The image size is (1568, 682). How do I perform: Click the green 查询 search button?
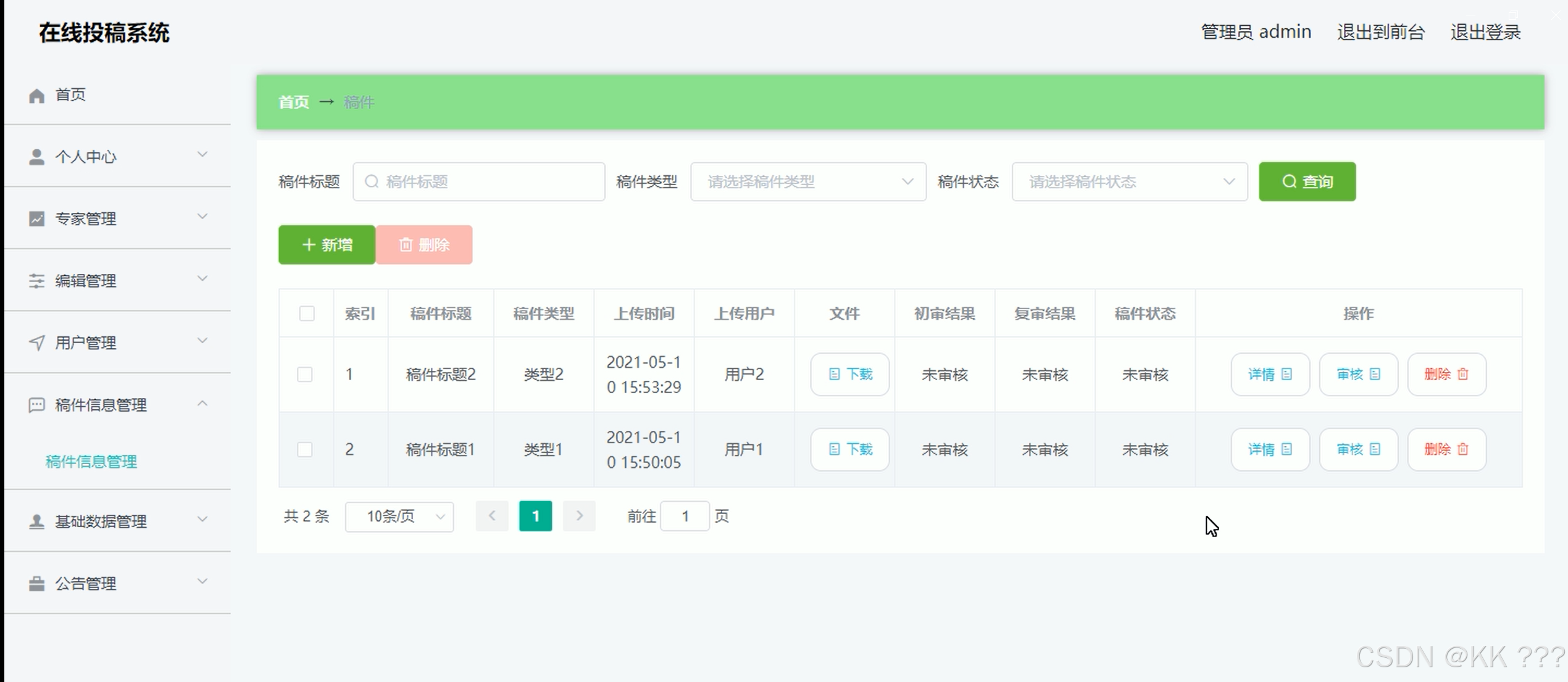1306,181
